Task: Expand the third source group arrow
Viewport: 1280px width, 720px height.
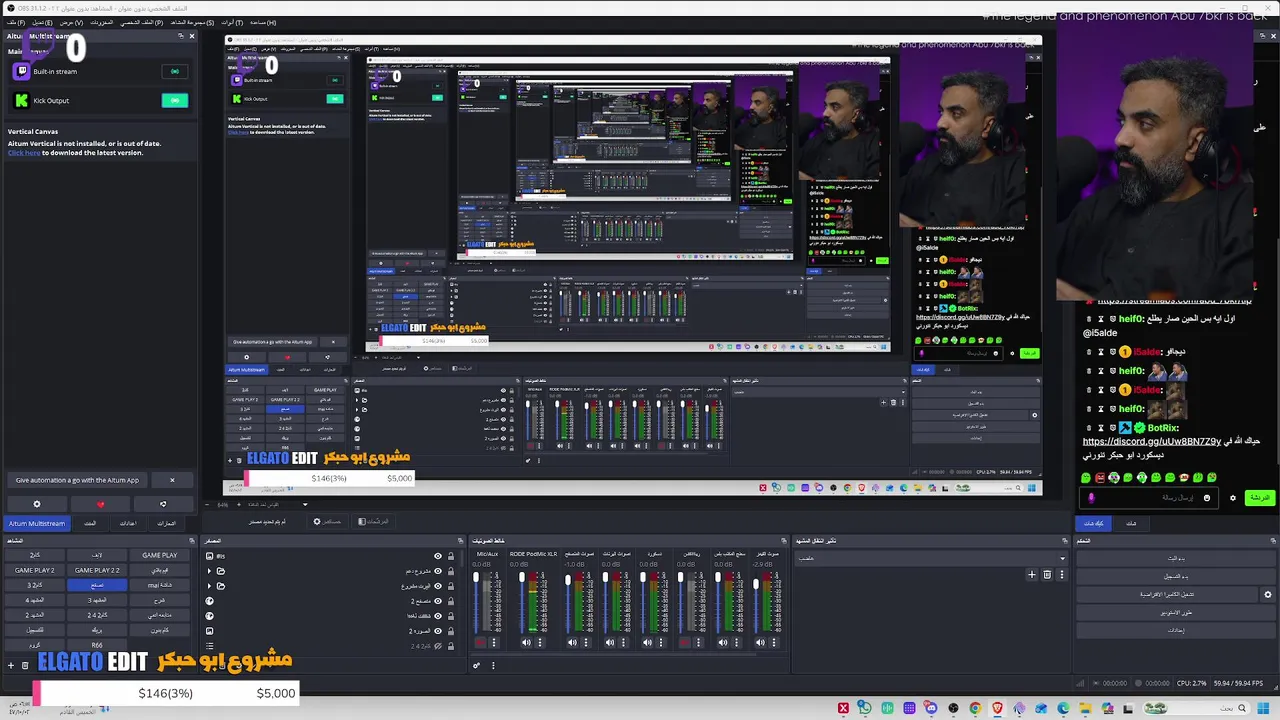Action: 209,586
